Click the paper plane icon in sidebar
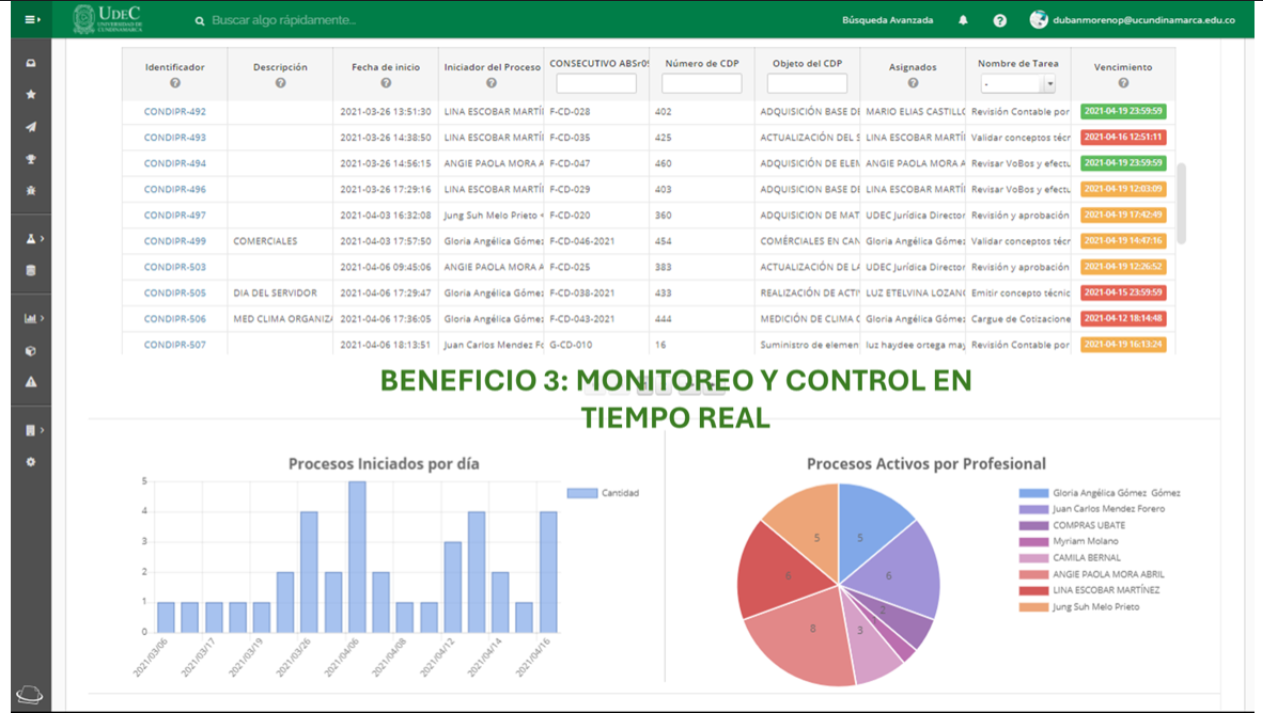The image size is (1263, 713). pyautogui.click(x=32, y=125)
